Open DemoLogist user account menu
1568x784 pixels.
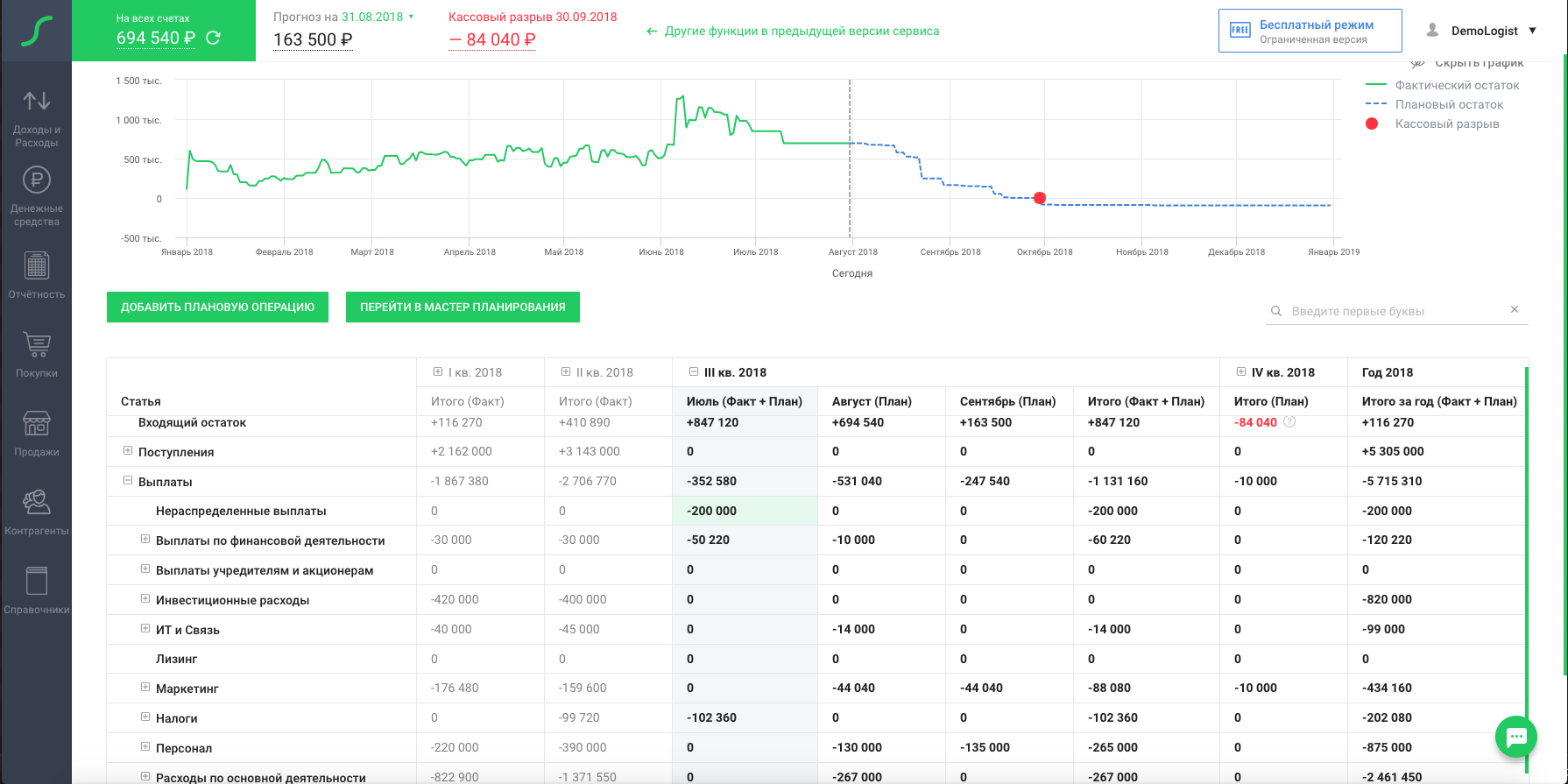point(1484,31)
